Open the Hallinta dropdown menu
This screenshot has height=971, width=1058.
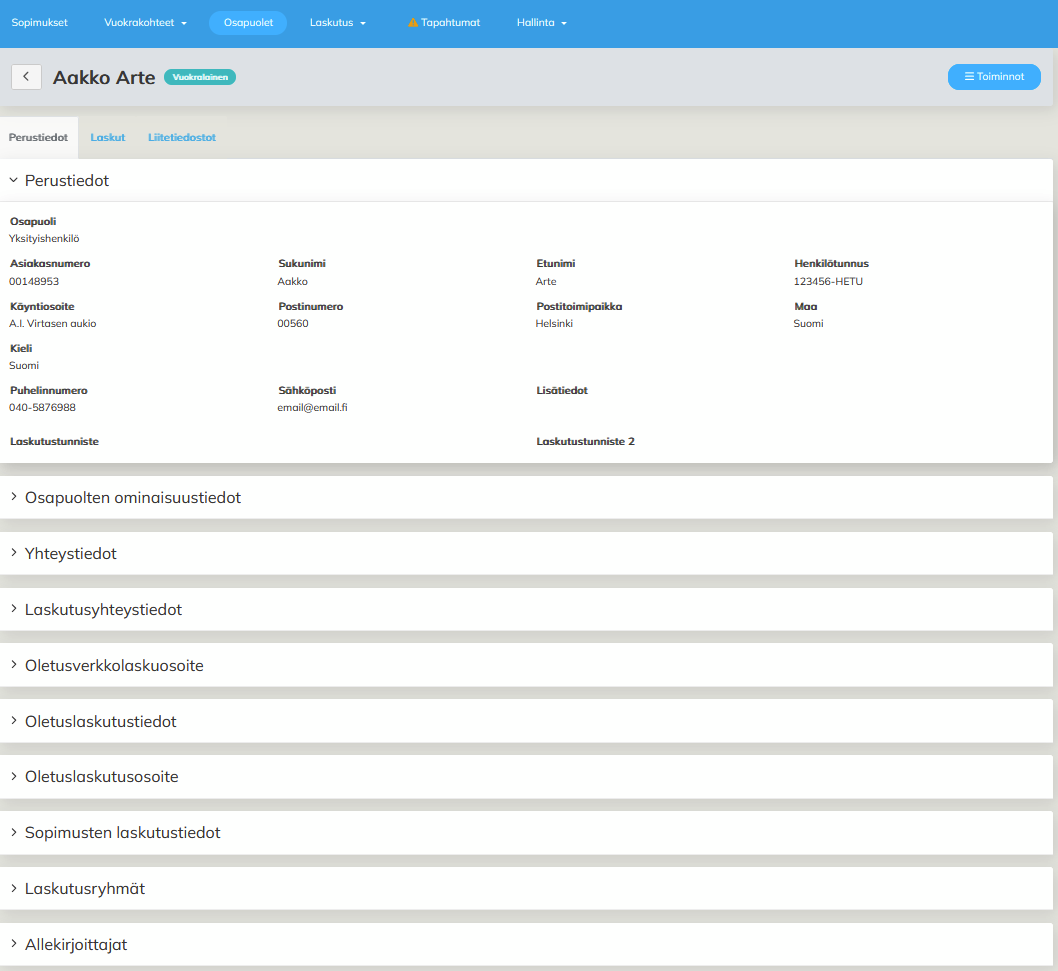[x=542, y=23]
